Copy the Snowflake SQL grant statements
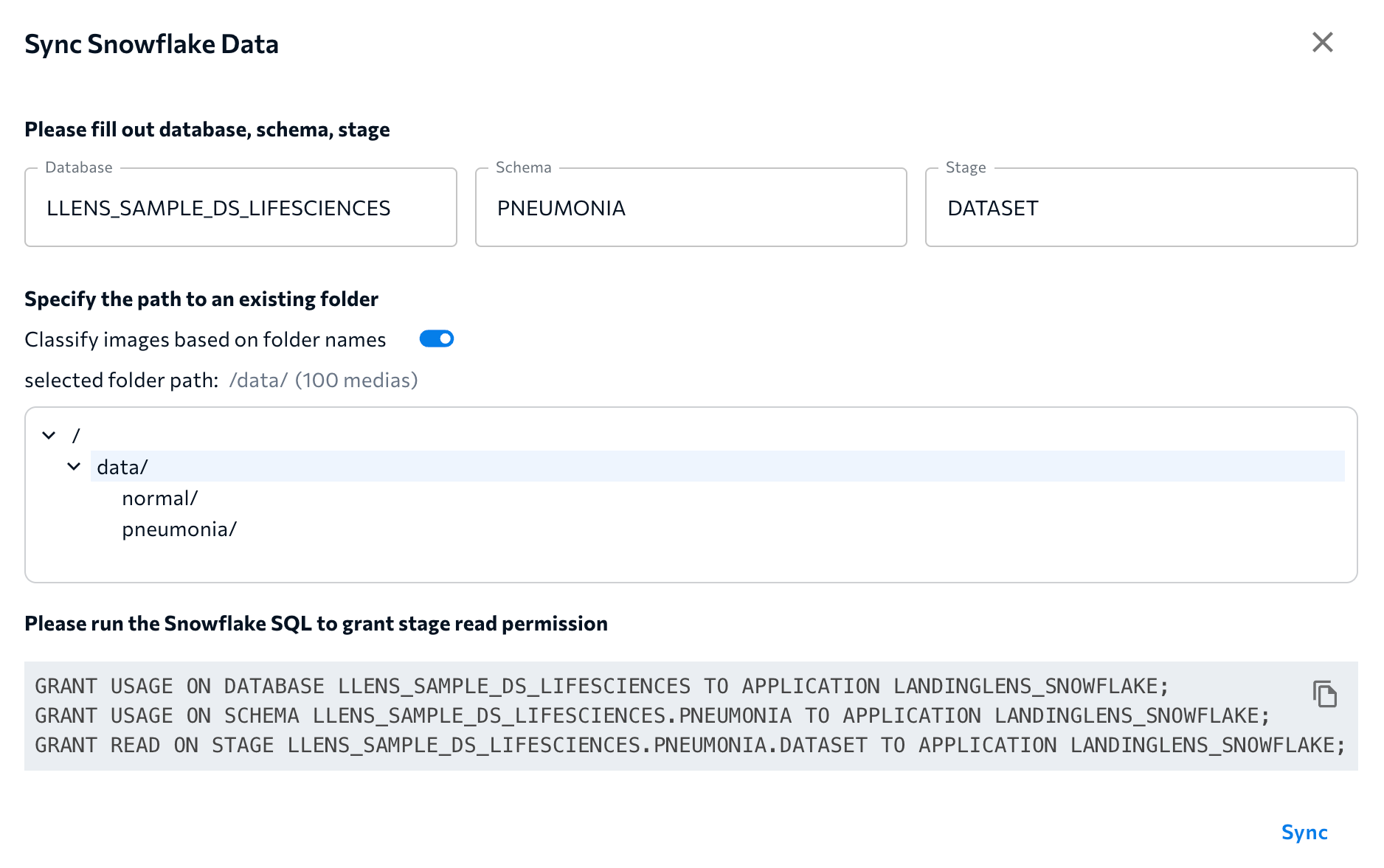This screenshot has width=1384, height=868. pos(1324,694)
